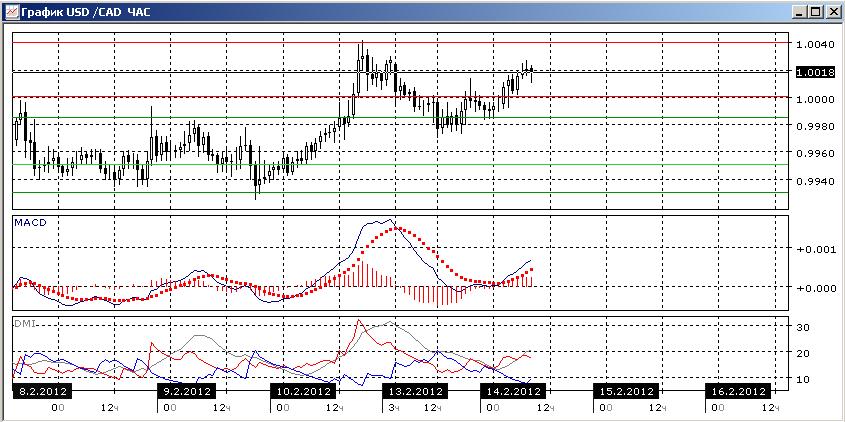Image resolution: width=845 pixels, height=422 pixels.
Task: Select the 10.2.2012 date marker
Action: click(301, 391)
